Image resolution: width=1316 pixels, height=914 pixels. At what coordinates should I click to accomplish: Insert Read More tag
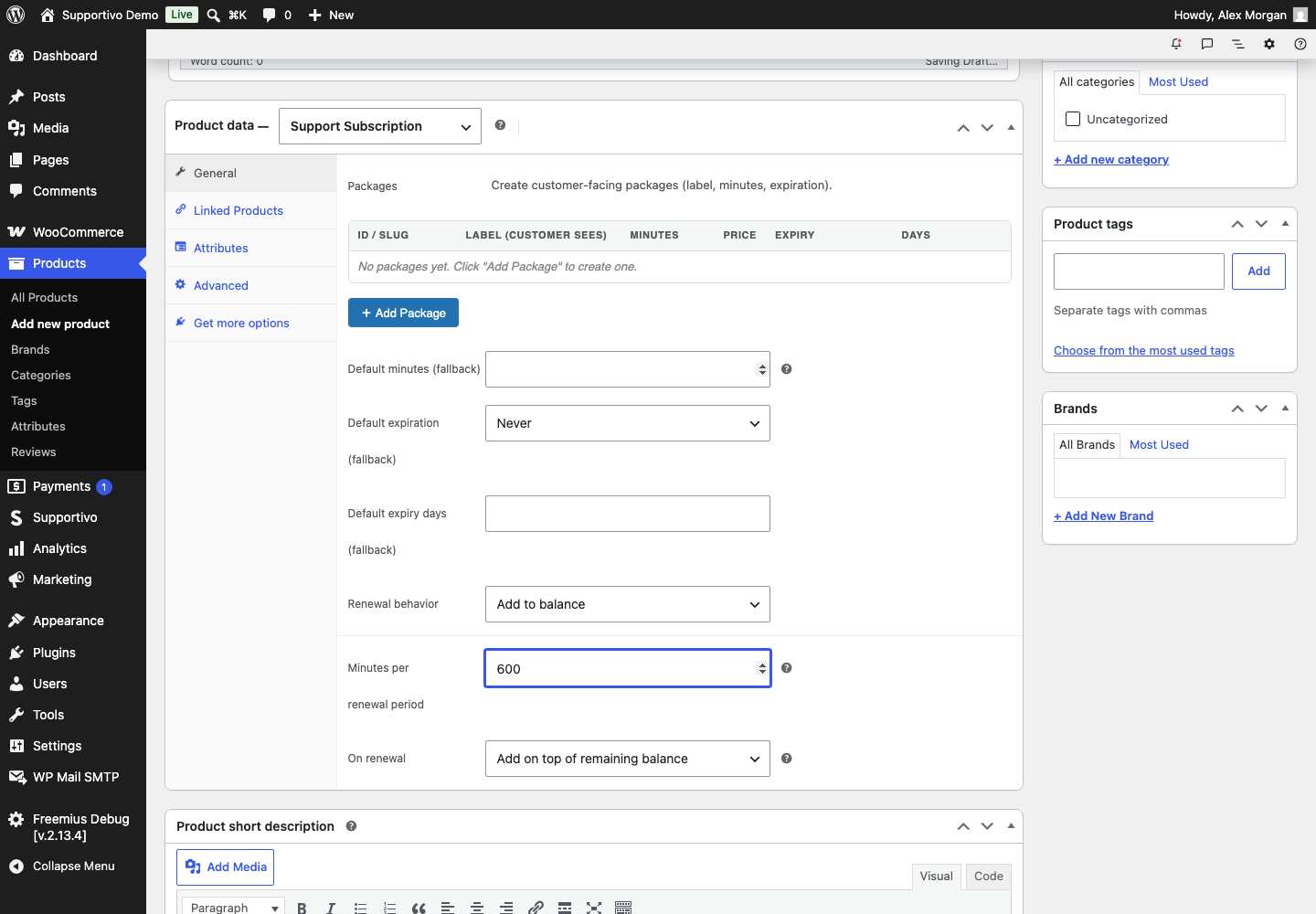(565, 908)
